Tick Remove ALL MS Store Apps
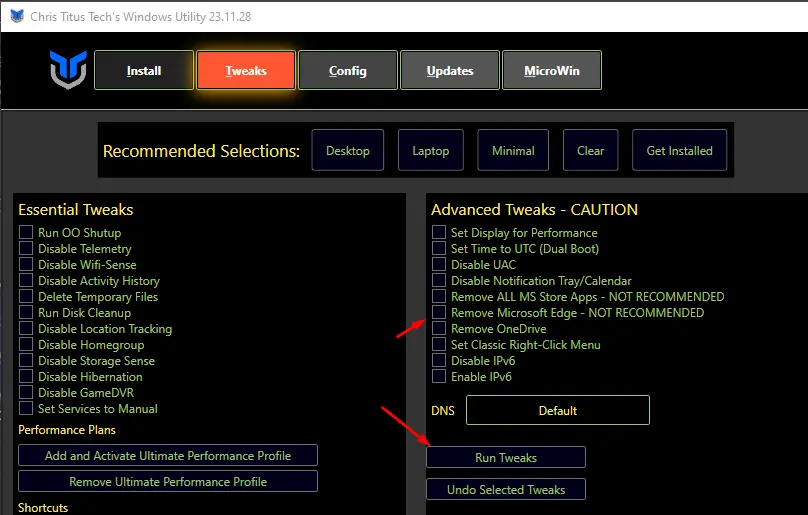The width and height of the screenshot is (808, 515). [439, 296]
